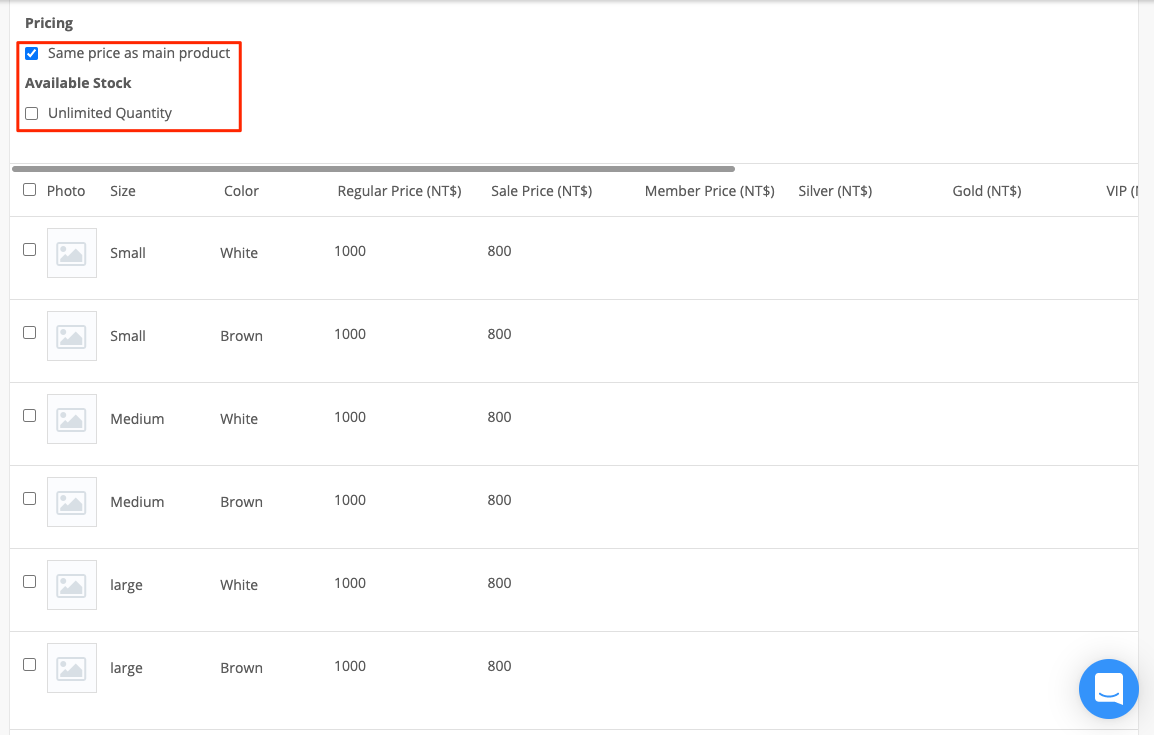This screenshot has width=1154, height=735.
Task: Click the photo placeholder for Medium Brown variant
Action: [71, 502]
